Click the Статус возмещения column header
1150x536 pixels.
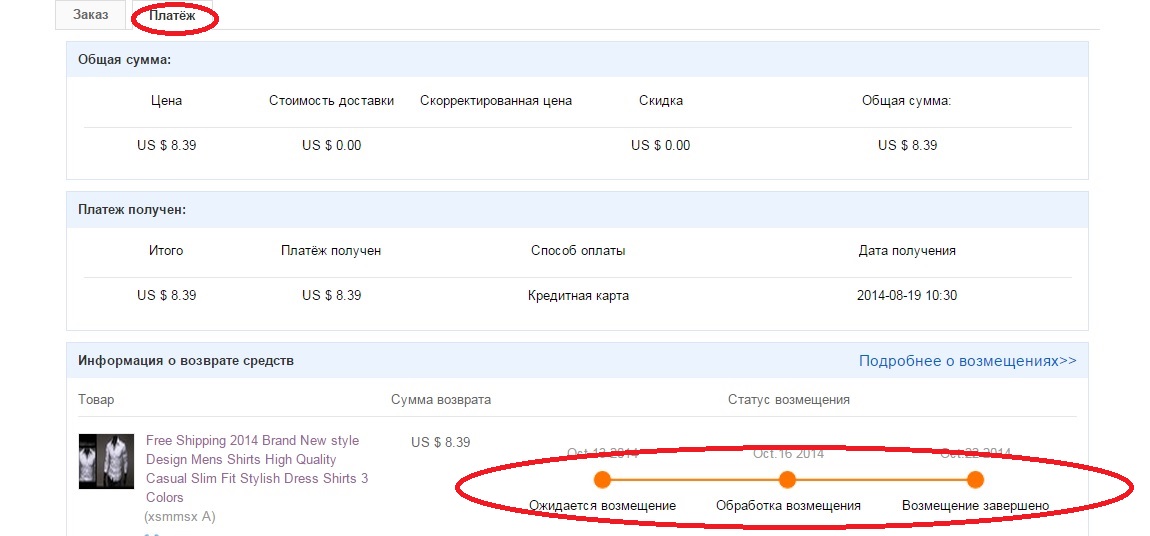[788, 399]
